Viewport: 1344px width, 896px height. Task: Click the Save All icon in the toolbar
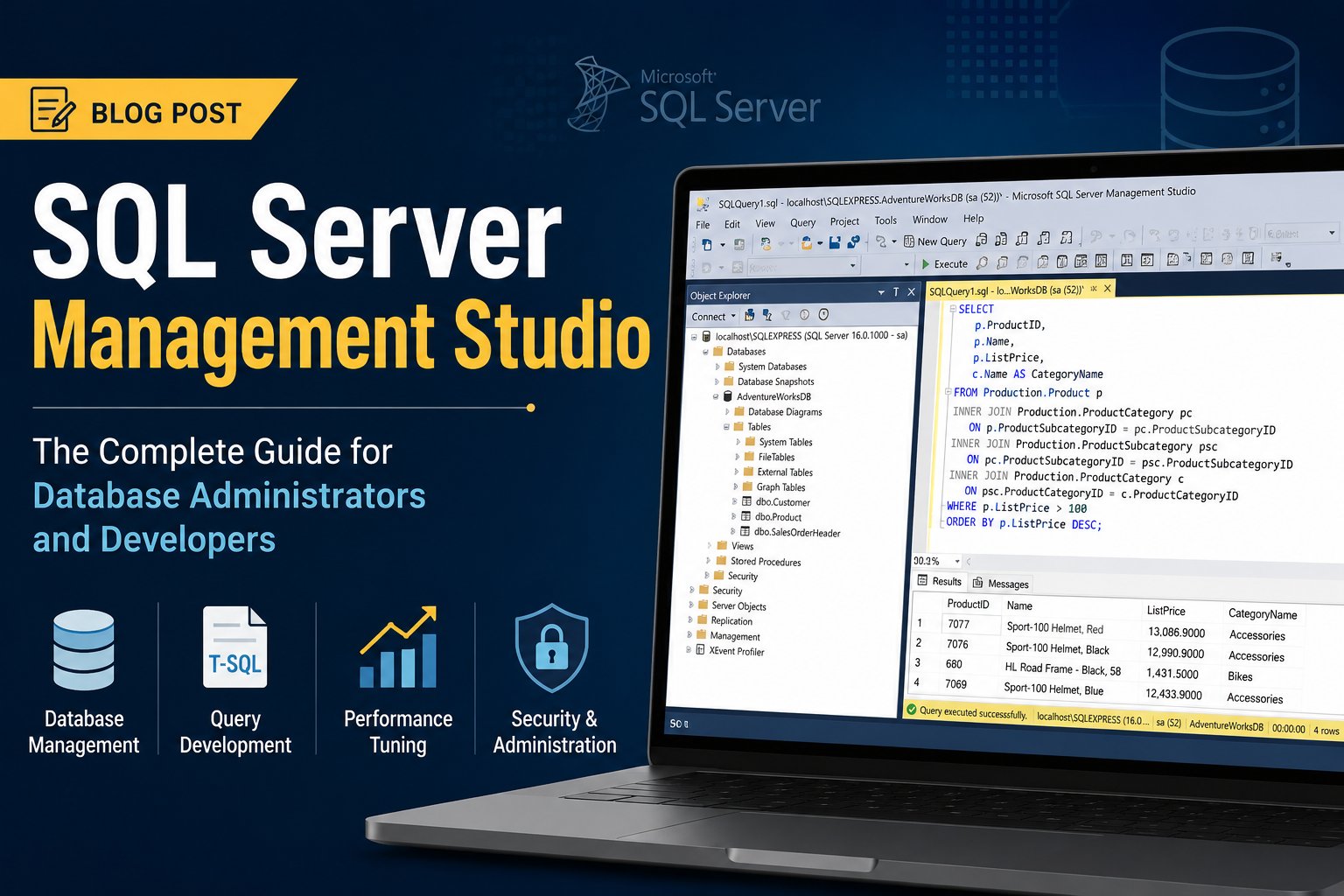(854, 242)
